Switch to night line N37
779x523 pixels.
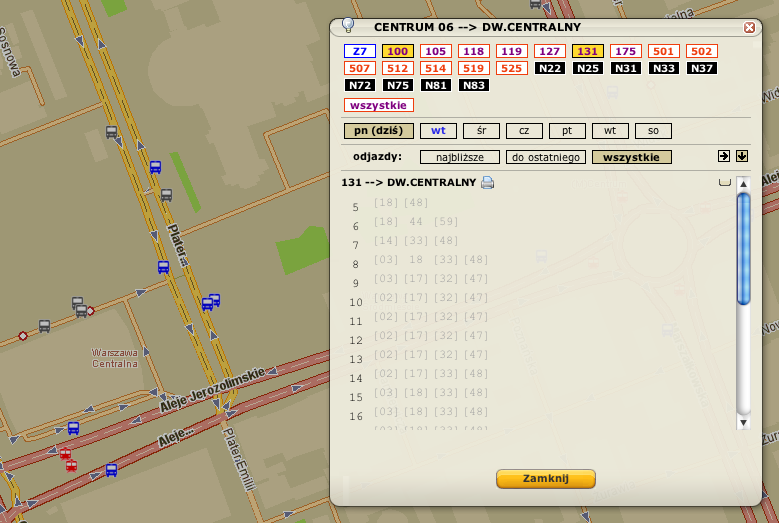701,68
